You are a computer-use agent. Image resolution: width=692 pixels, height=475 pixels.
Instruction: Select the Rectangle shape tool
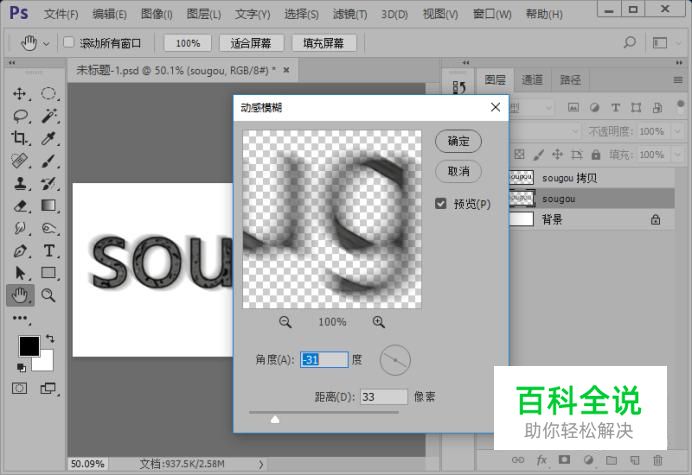pos(49,273)
